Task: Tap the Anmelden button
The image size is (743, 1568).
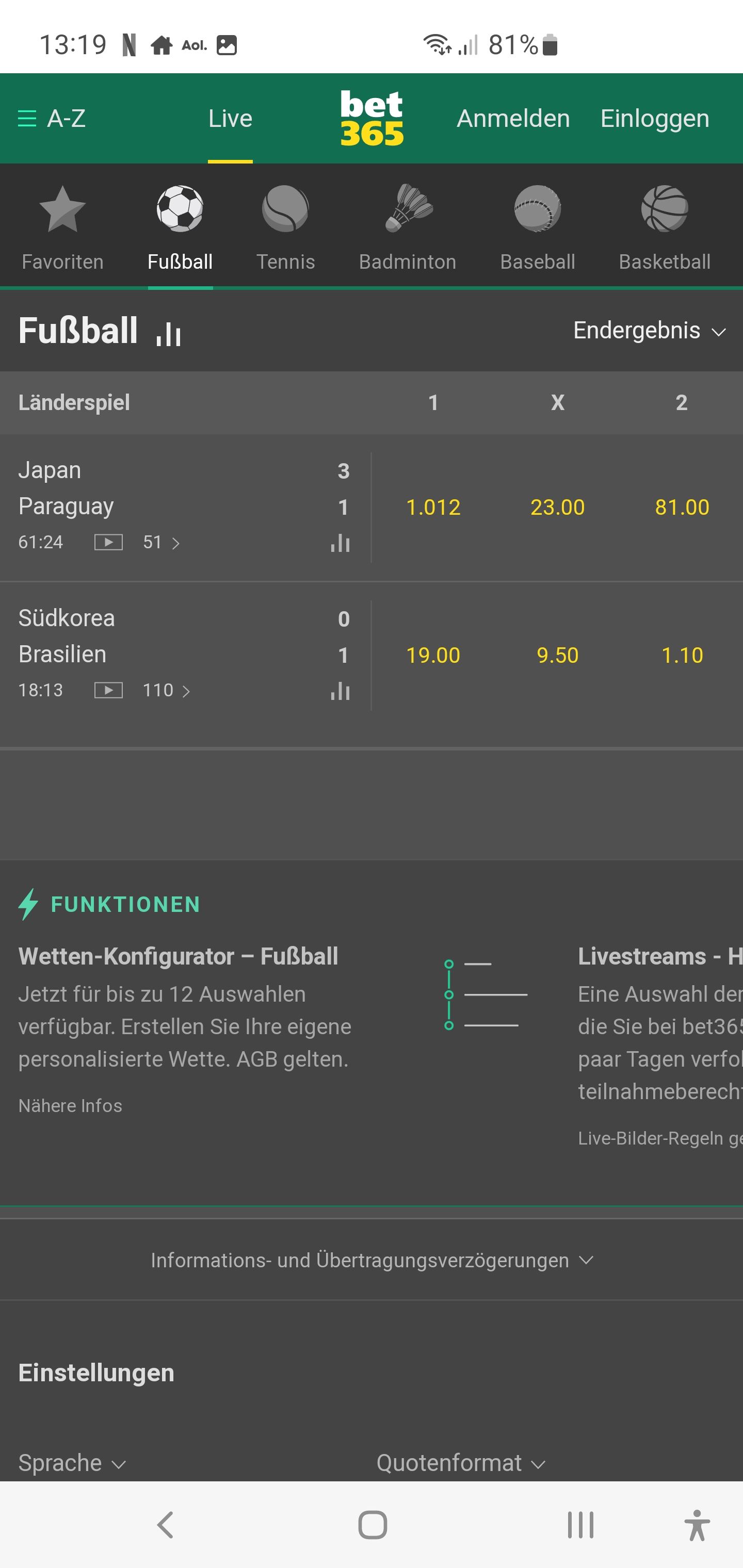Action: [513, 118]
